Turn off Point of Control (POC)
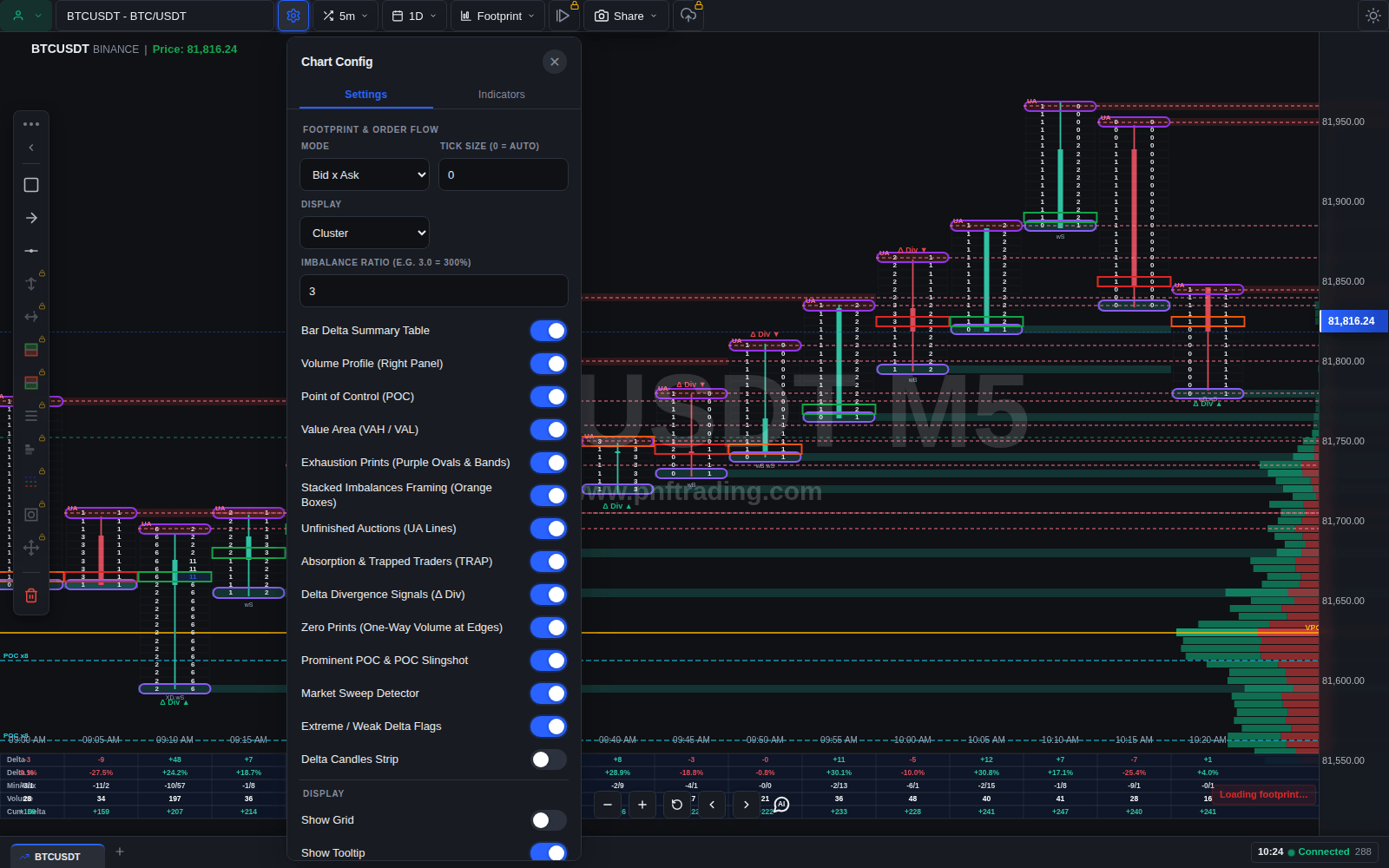Image resolution: width=1389 pixels, height=868 pixels. (x=549, y=397)
